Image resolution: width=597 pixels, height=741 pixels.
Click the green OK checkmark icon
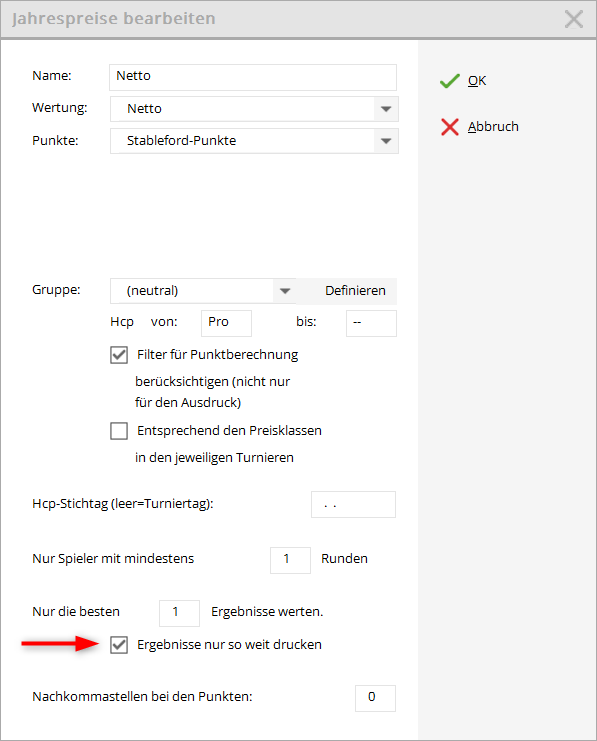pos(450,81)
